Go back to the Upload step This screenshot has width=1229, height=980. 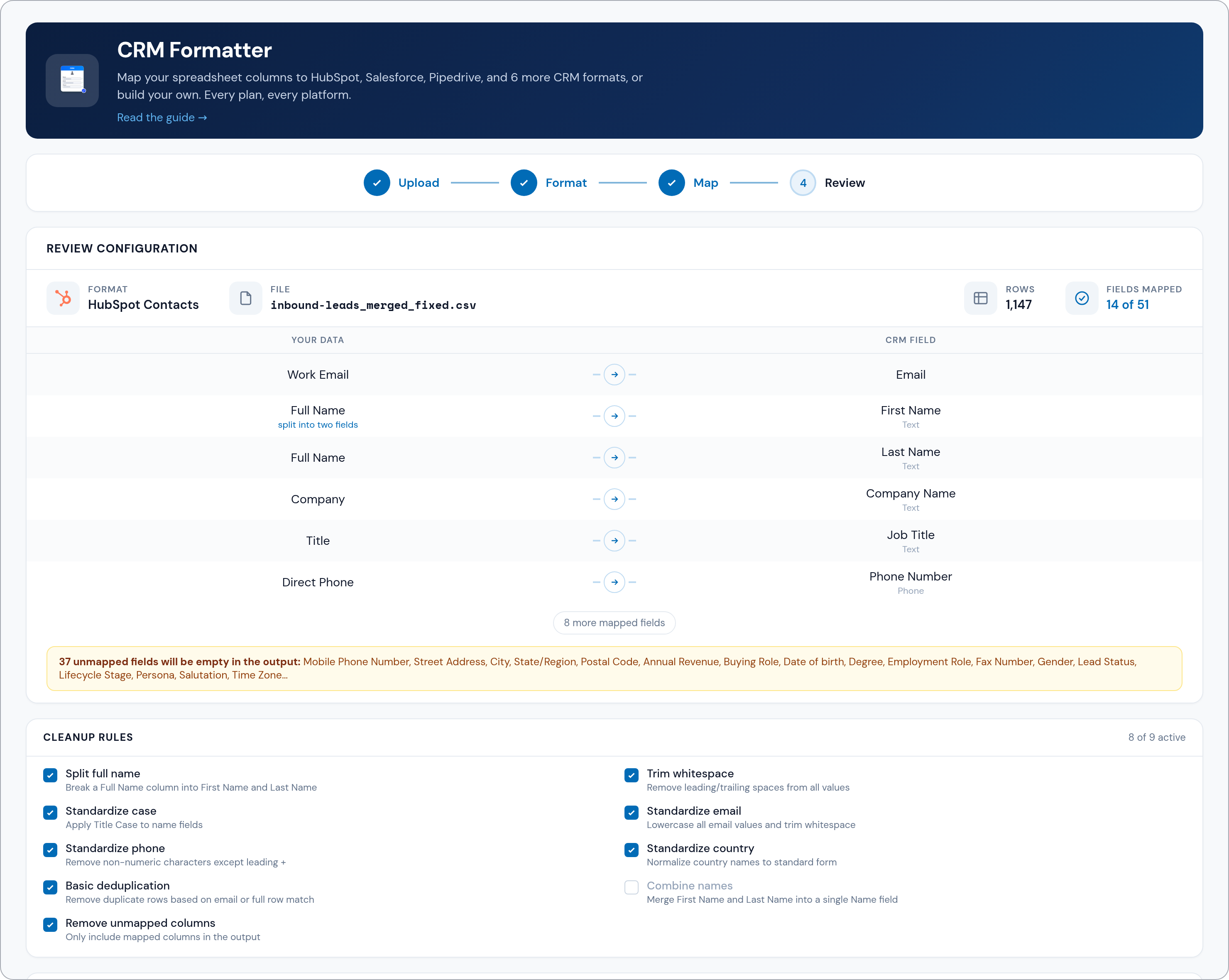click(419, 183)
